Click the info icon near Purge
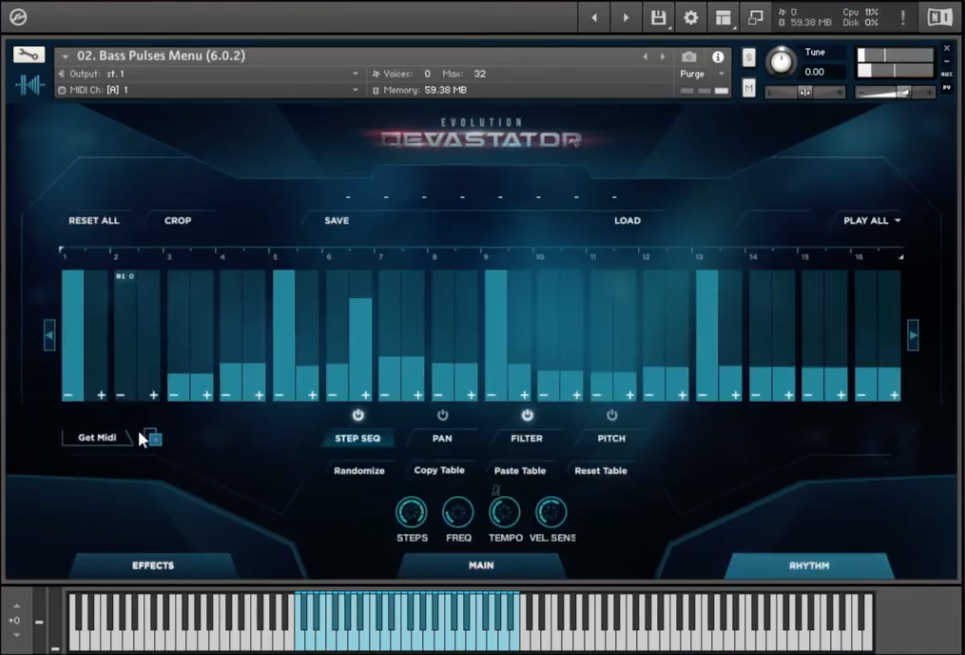Screen dimensions: 965x655 pyautogui.click(x=716, y=55)
